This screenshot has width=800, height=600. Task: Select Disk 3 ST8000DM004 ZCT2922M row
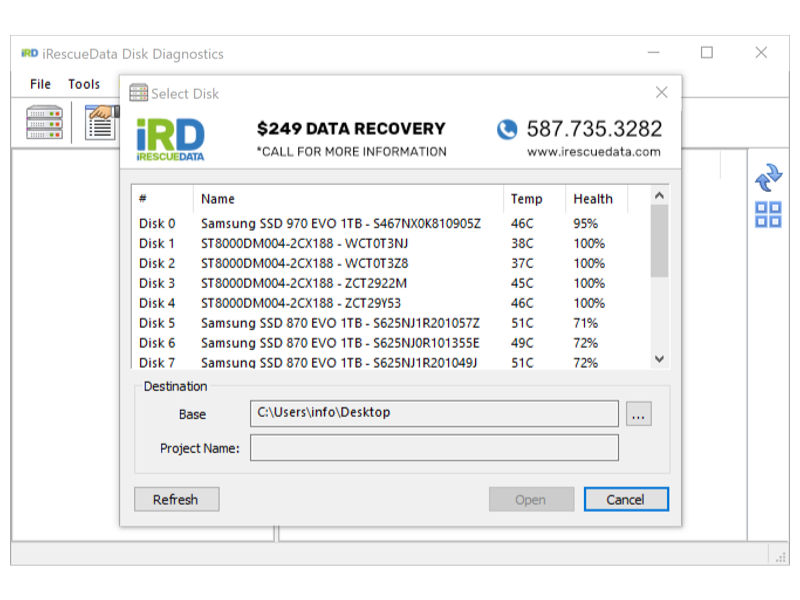pyautogui.click(x=390, y=283)
